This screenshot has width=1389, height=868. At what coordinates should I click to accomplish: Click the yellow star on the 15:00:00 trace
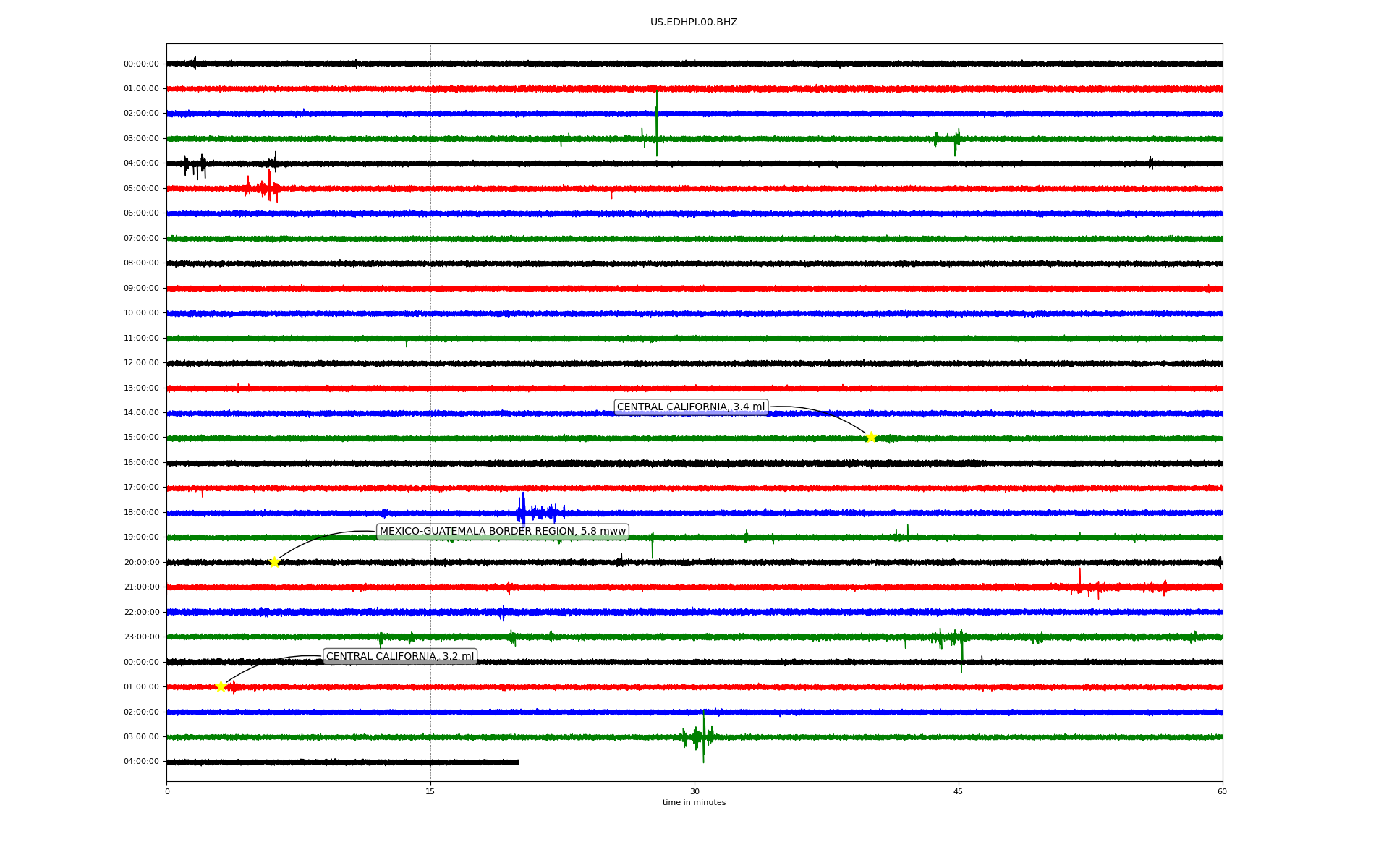(871, 437)
